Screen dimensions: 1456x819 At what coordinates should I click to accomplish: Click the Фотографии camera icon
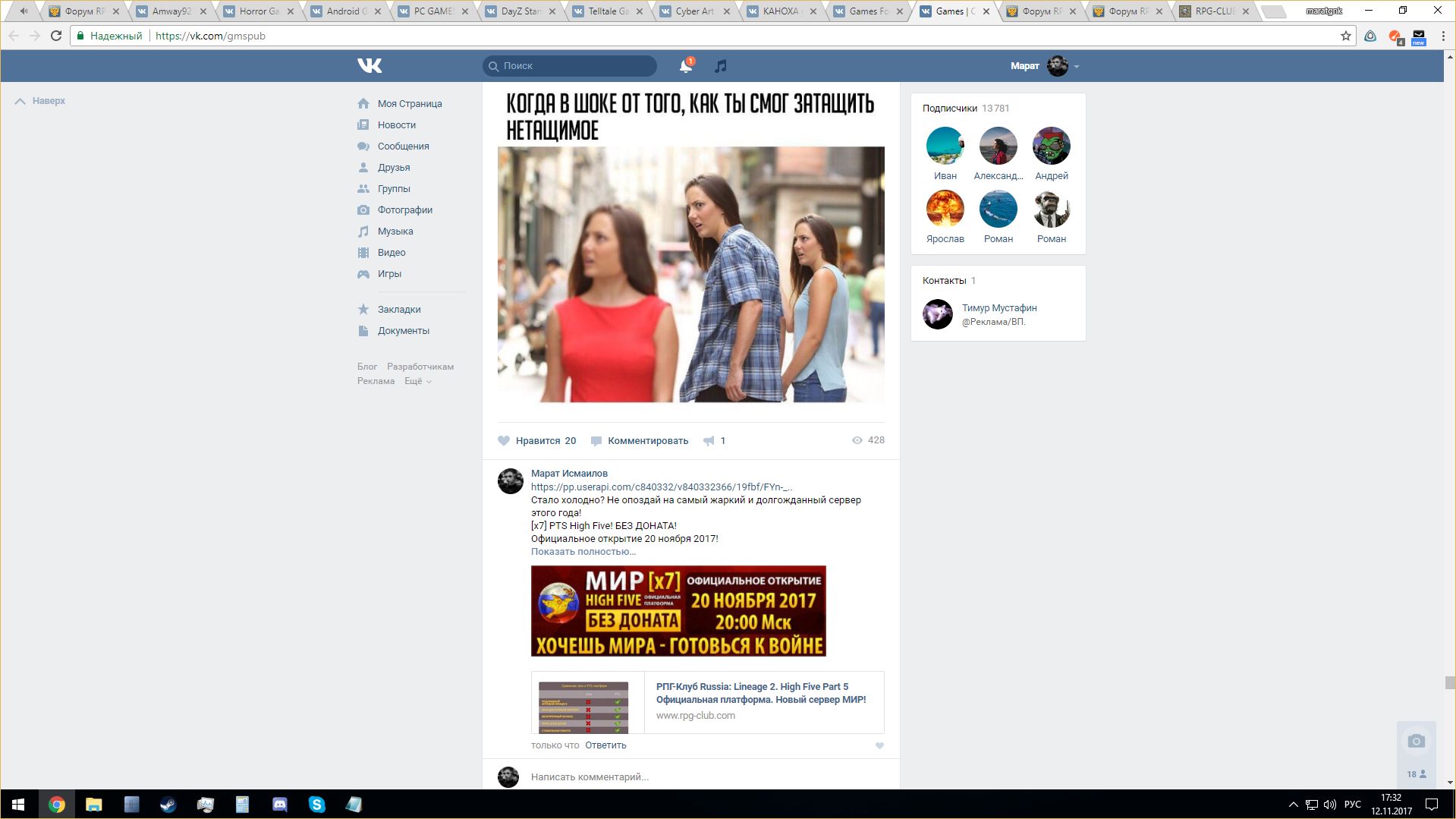pyautogui.click(x=363, y=210)
